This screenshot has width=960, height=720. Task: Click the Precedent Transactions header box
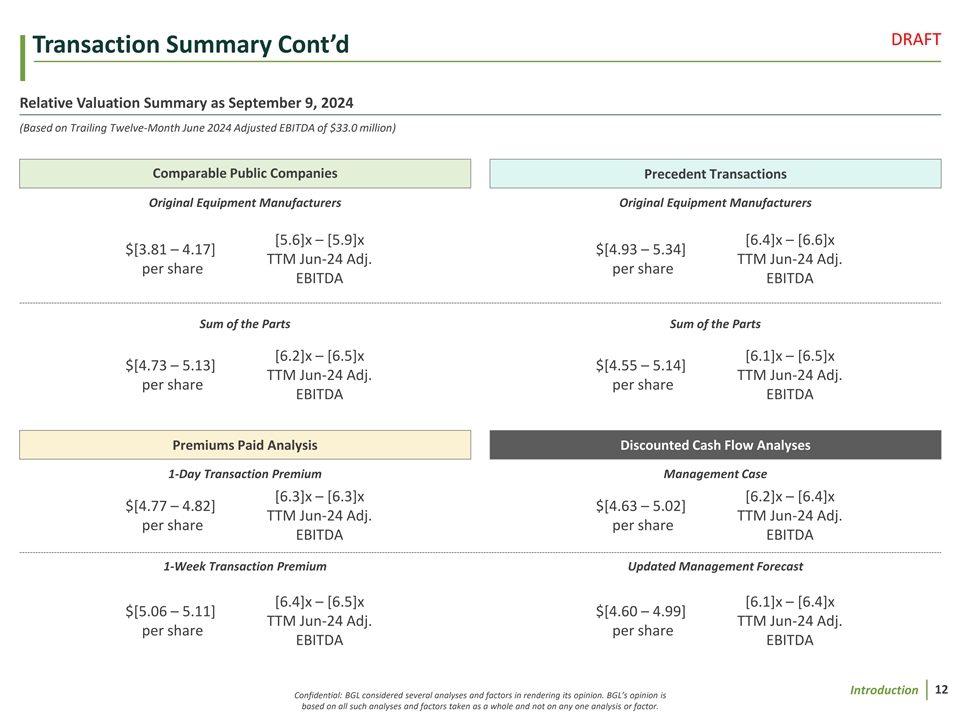point(715,174)
